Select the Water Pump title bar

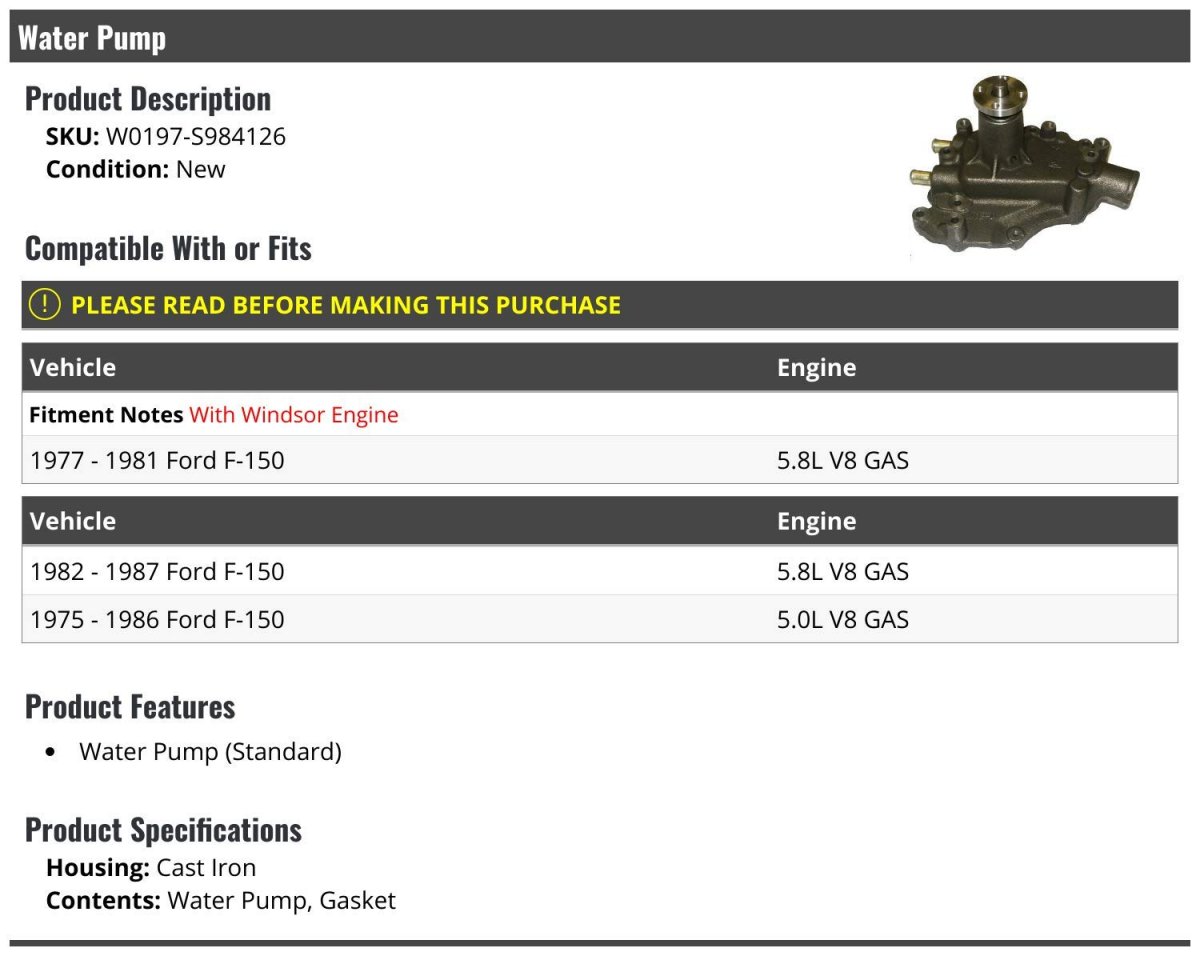tap(600, 37)
